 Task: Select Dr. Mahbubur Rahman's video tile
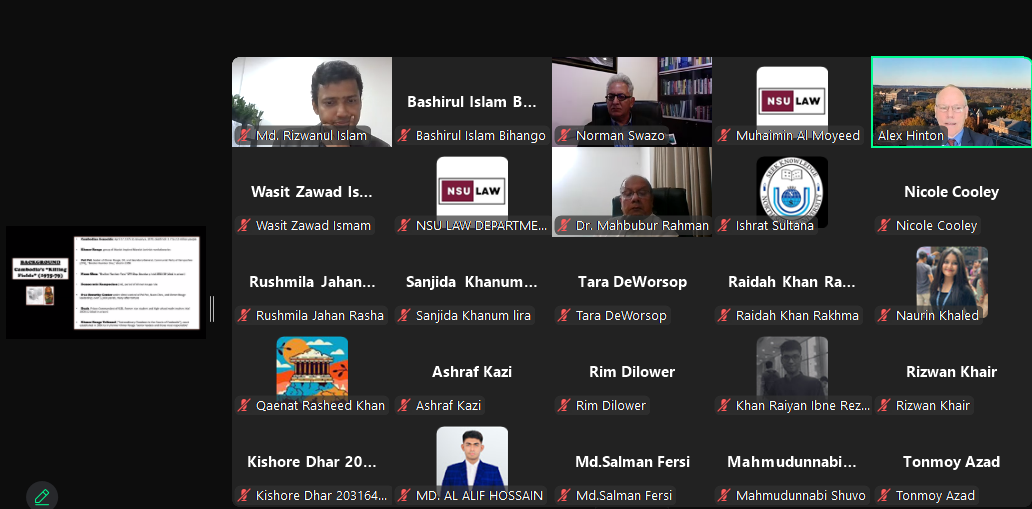point(632,192)
